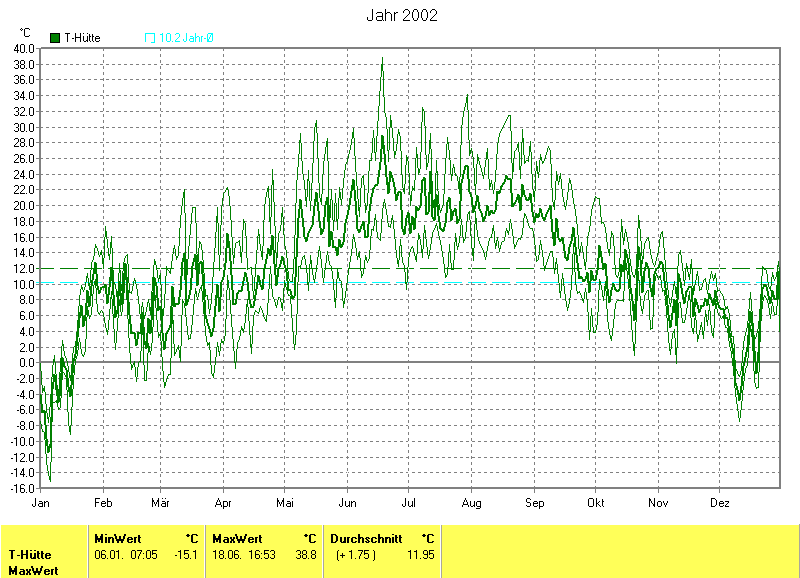Click the cyan Jahr-Ø legend box
The image size is (800, 578).
coord(150,38)
